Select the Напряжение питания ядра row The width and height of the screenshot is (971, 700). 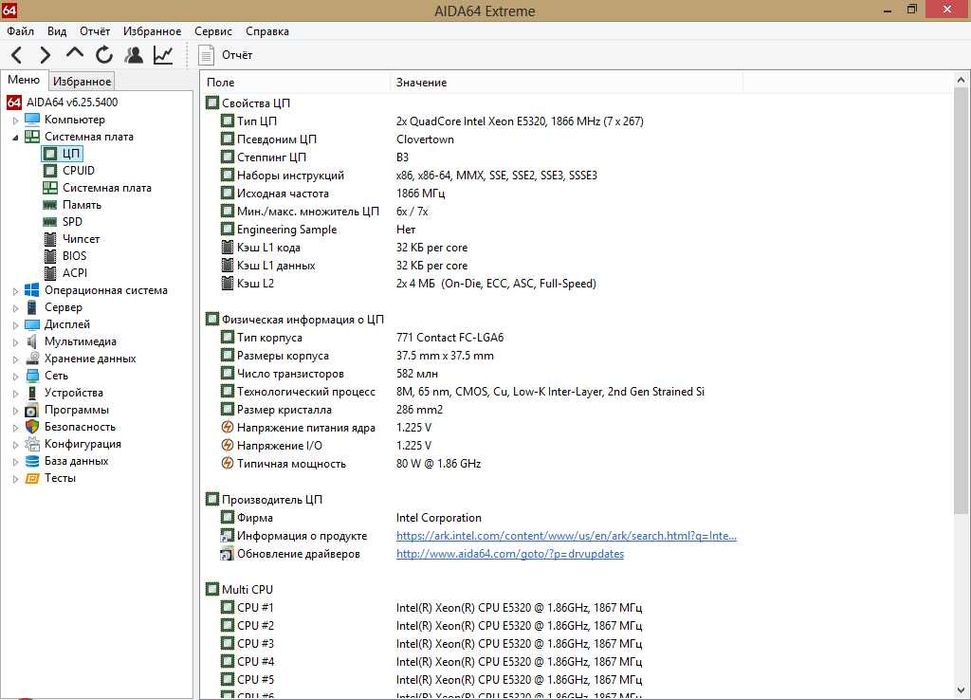click(x=576, y=427)
